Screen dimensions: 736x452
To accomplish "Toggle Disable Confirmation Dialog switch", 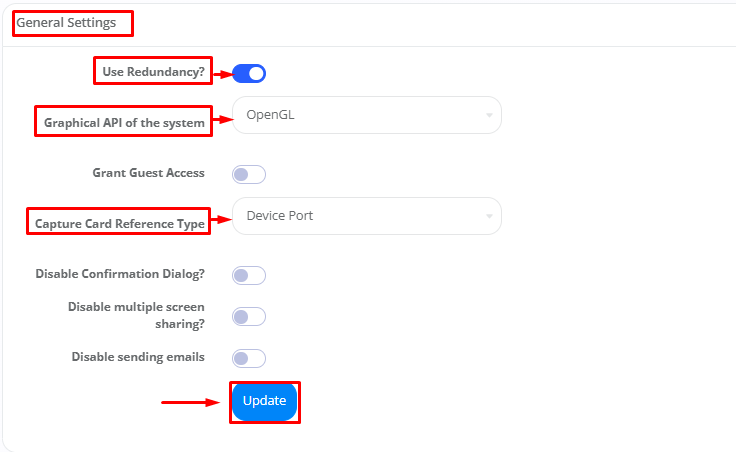I will coord(249,275).
